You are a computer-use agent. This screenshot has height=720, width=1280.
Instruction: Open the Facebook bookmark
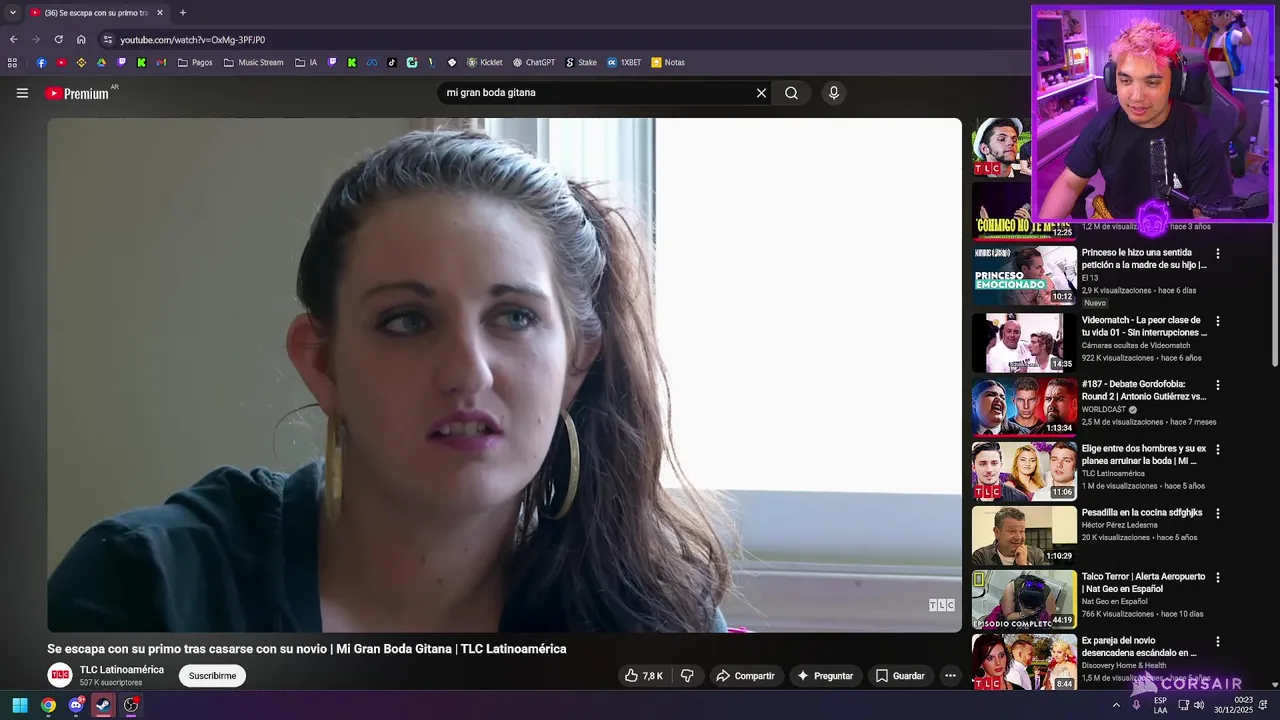pos(41,62)
